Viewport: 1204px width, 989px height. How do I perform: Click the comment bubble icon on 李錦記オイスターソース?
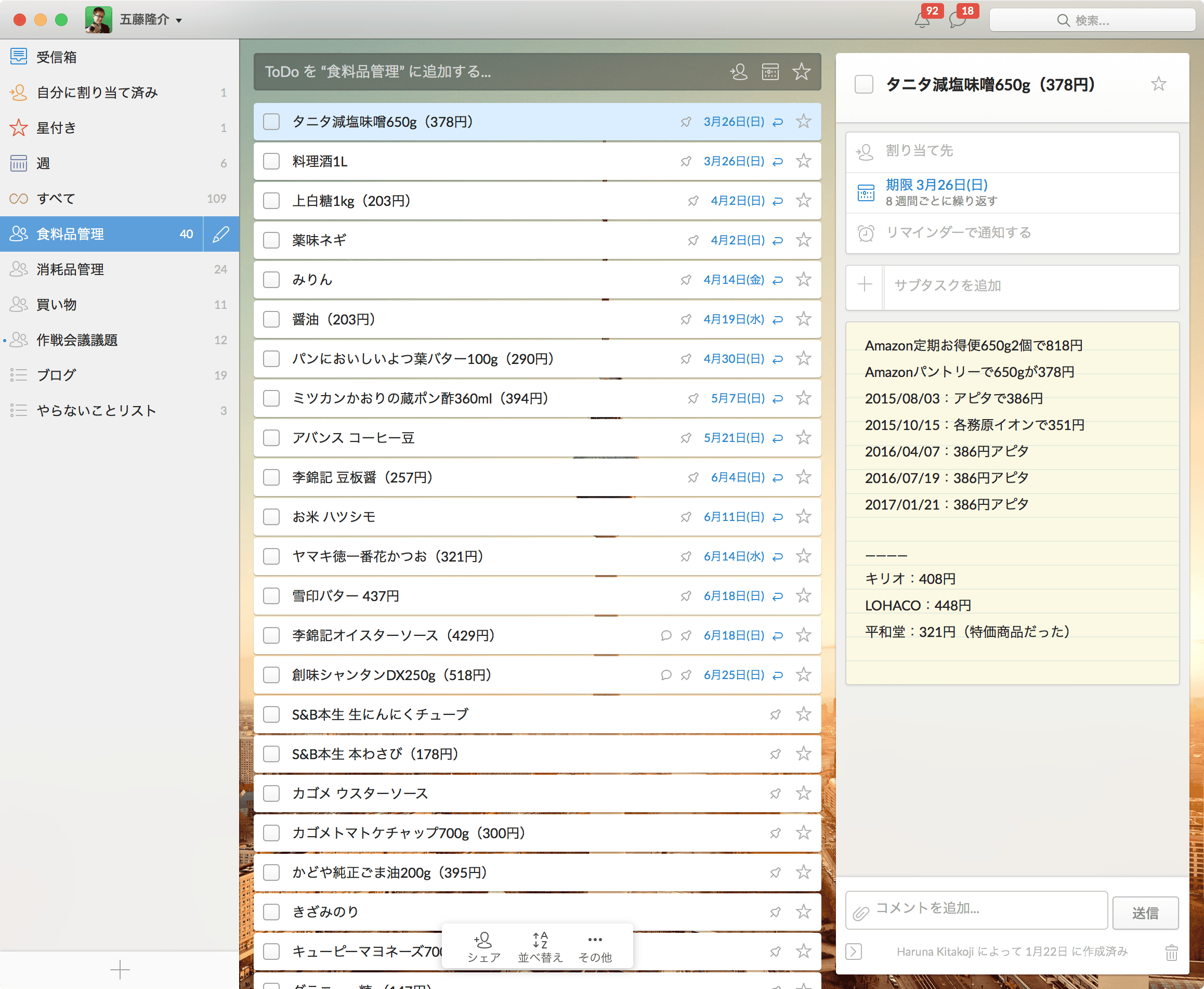coord(666,635)
